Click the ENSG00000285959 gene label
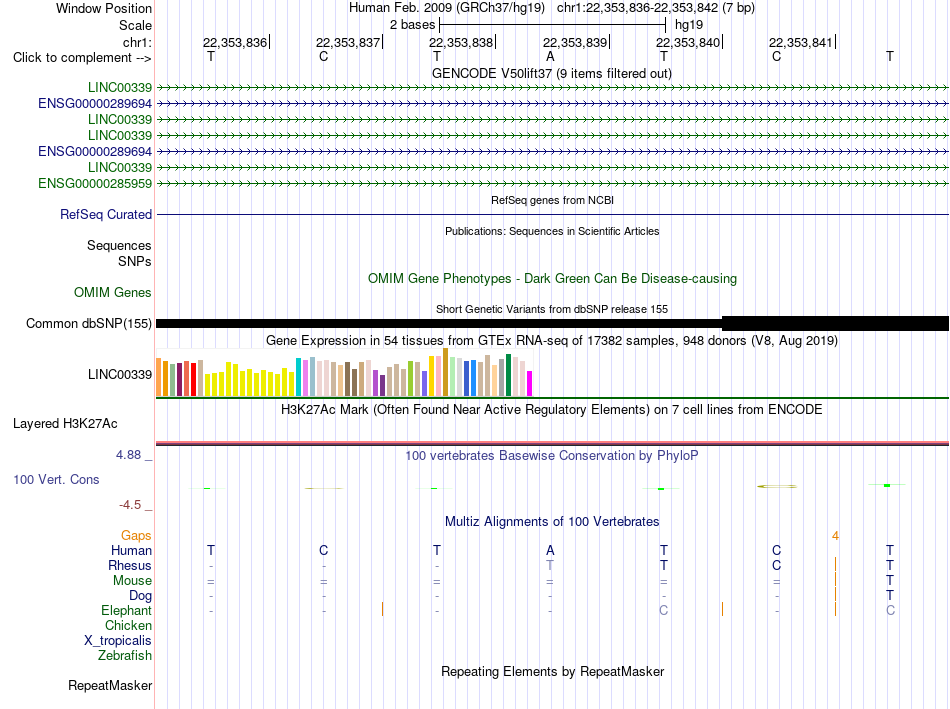 click(x=95, y=183)
